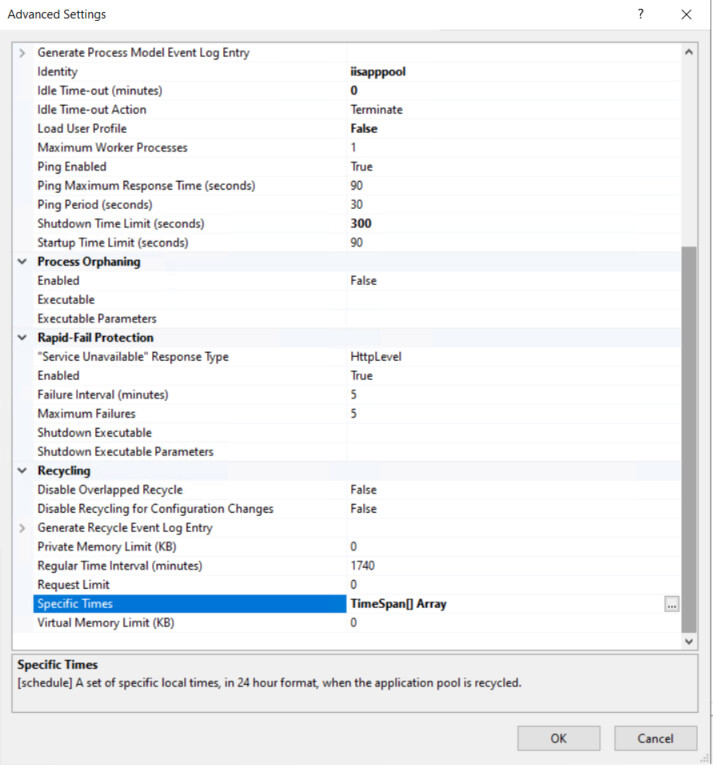Close the Advanced Settings dialog
This screenshot has height=765, width=713.
click(x=686, y=14)
